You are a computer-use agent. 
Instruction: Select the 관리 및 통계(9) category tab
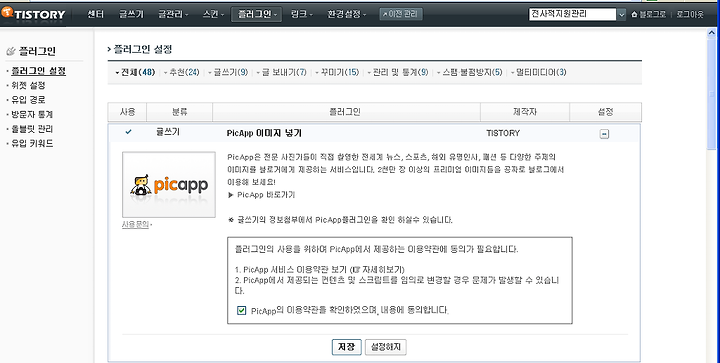tap(399, 72)
